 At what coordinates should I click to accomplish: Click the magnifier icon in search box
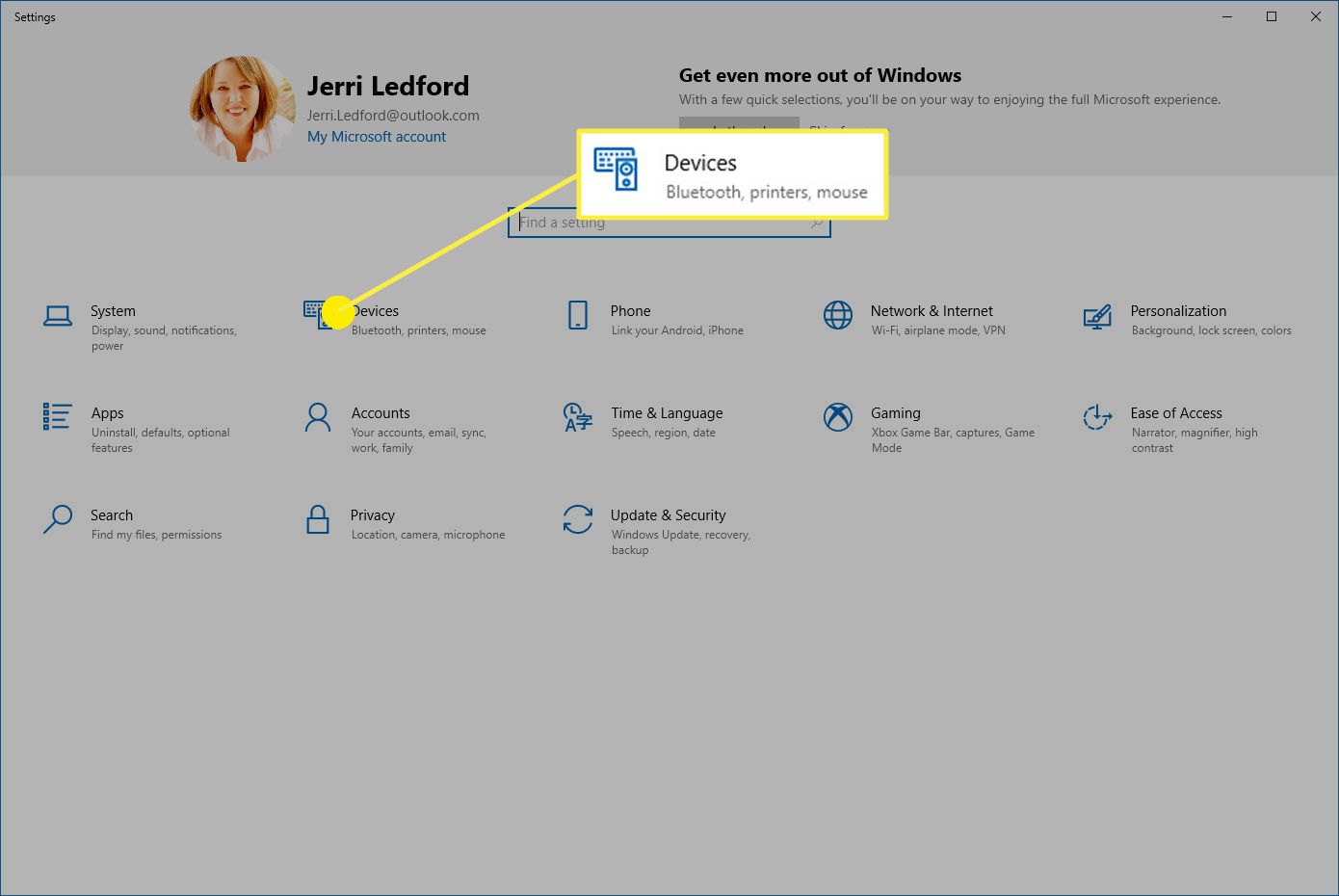tap(816, 223)
